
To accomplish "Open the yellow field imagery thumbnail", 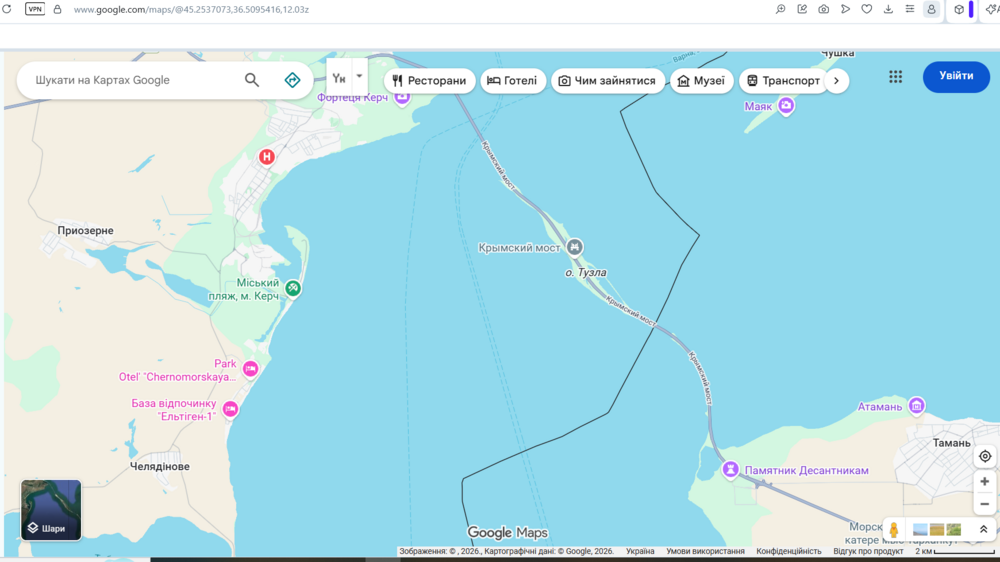I will coord(937,529).
